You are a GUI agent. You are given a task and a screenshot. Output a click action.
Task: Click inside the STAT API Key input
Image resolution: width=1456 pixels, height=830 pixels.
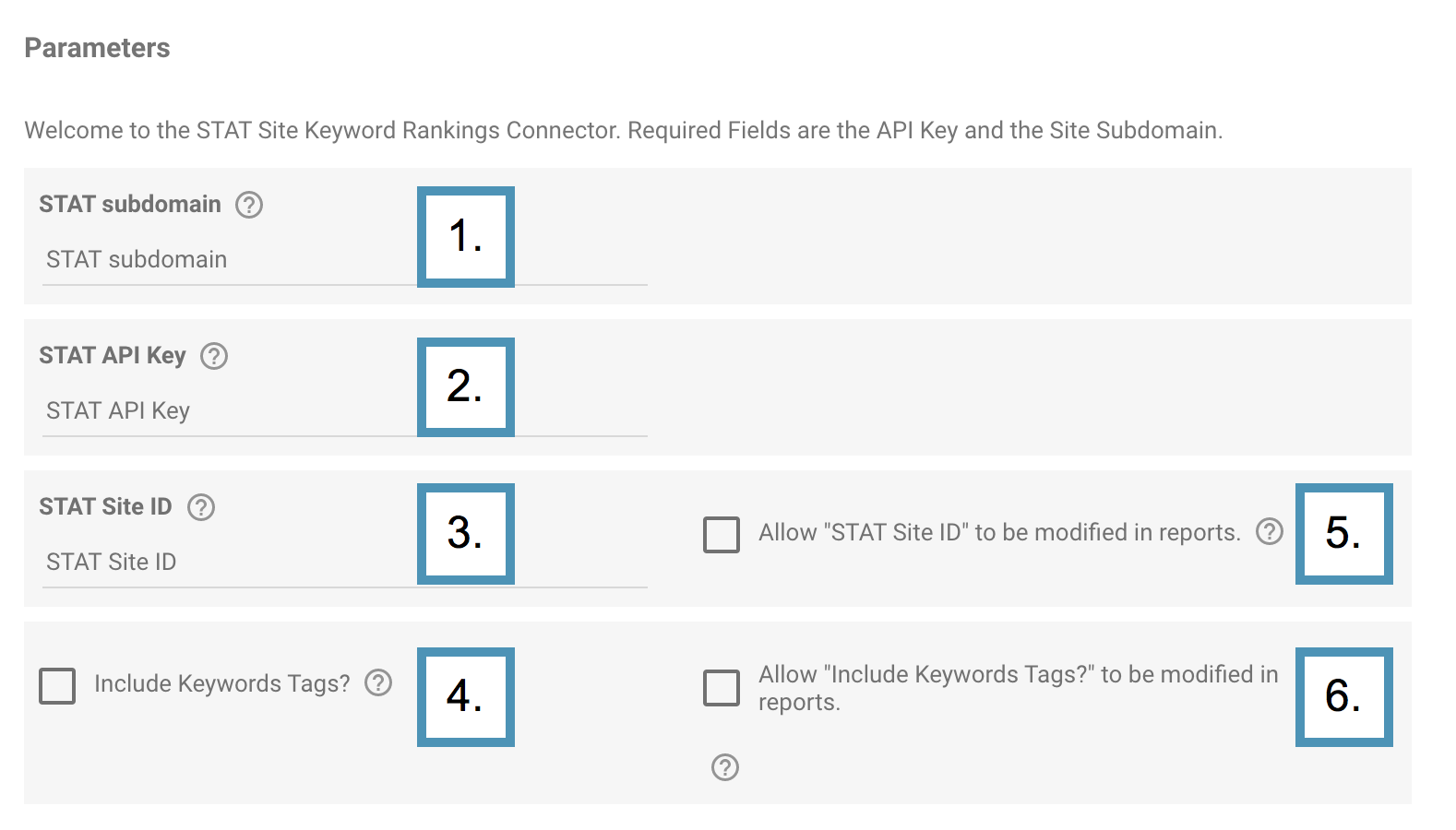pyautogui.click(x=231, y=411)
